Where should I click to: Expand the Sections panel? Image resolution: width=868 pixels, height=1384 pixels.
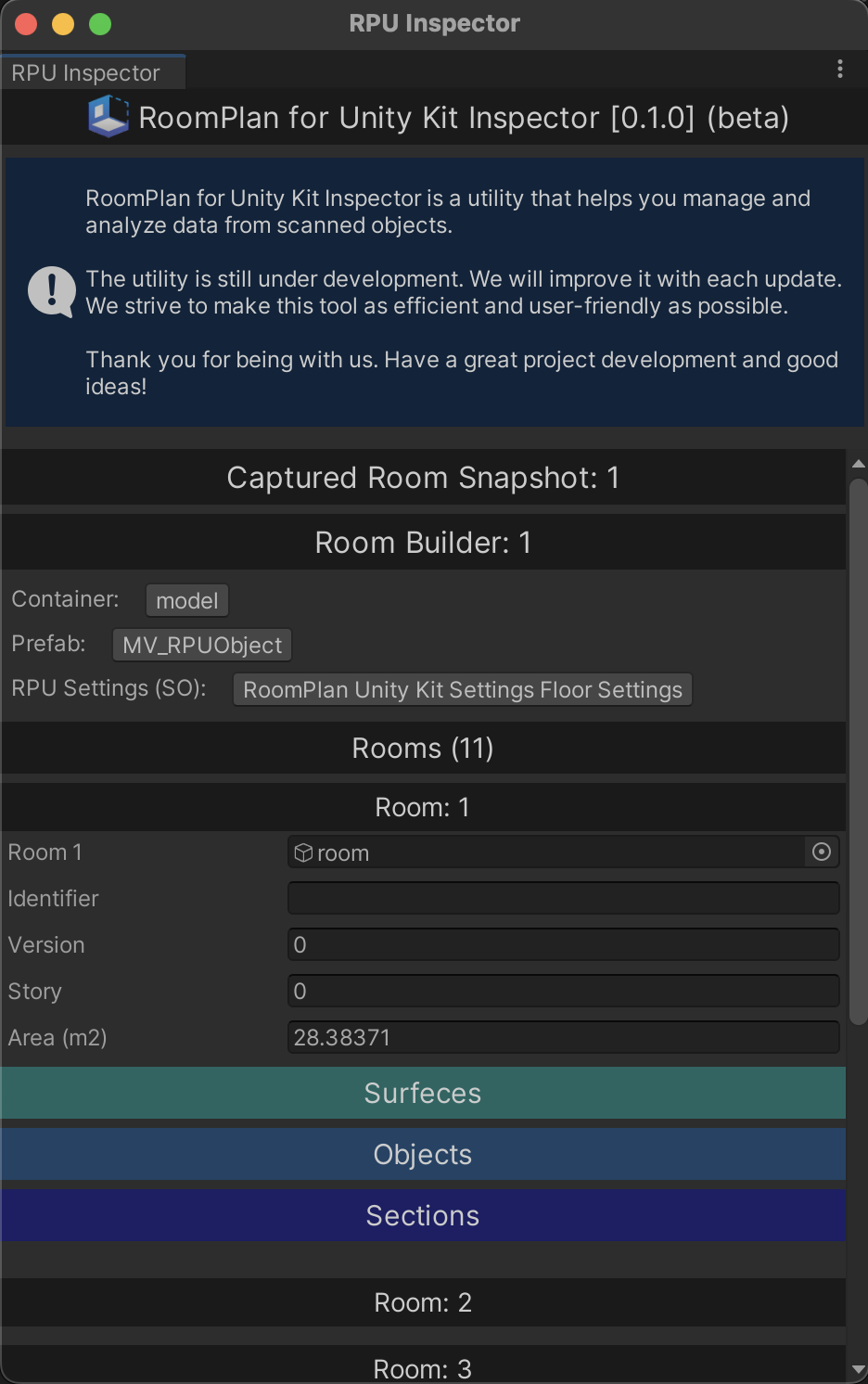tap(423, 1215)
